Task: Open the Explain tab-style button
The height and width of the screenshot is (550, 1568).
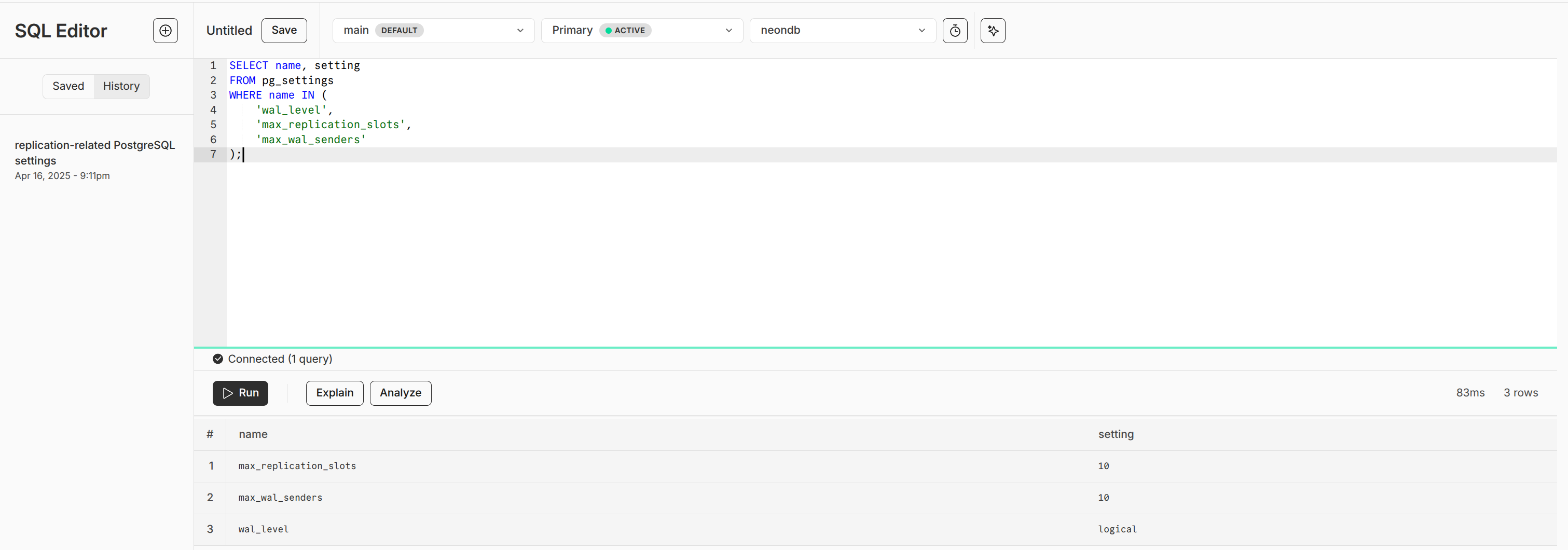Action: (334, 393)
